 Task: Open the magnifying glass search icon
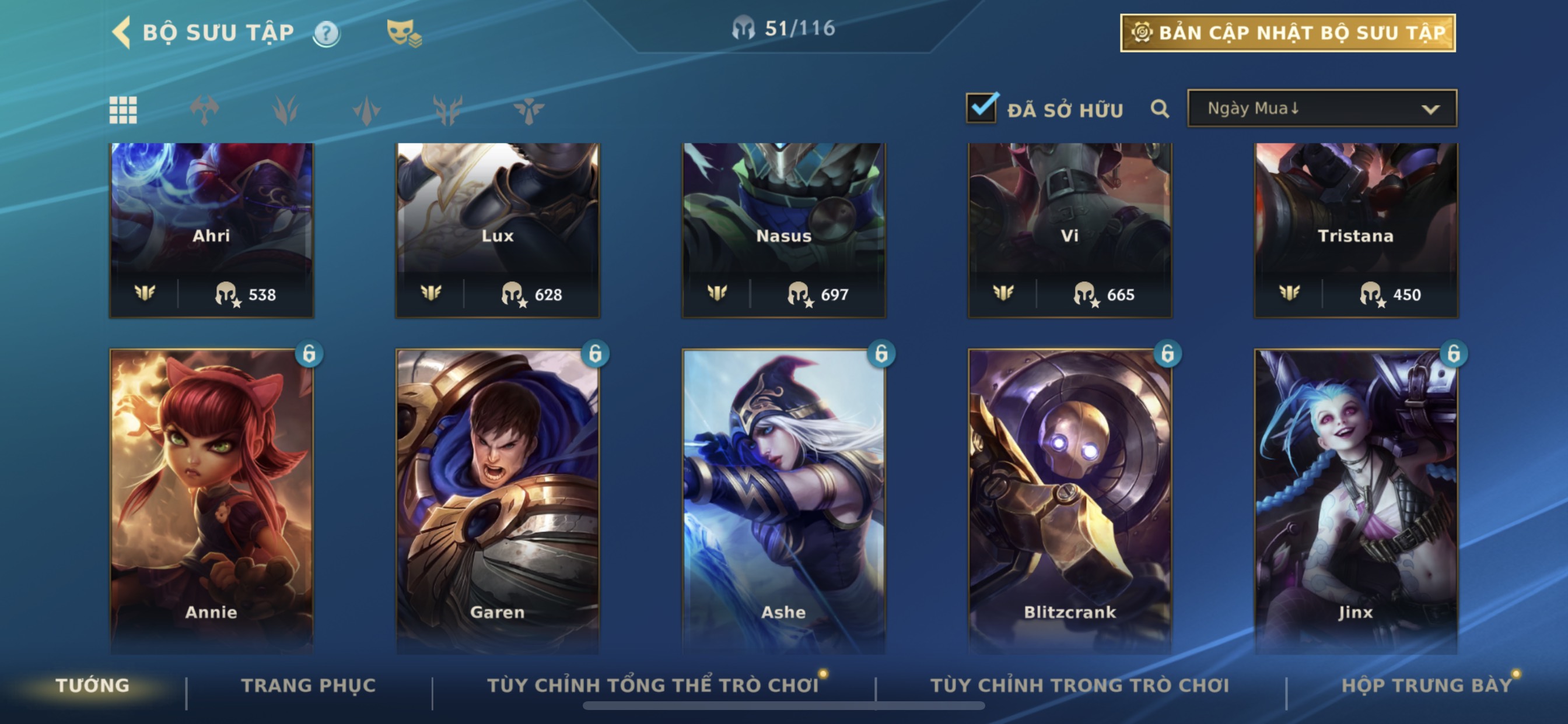[x=1160, y=109]
